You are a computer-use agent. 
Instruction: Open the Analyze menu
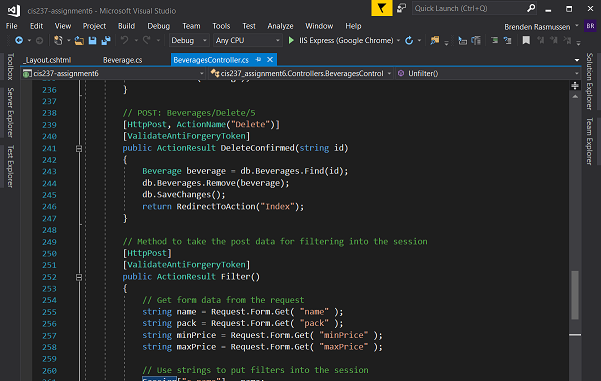click(x=280, y=26)
